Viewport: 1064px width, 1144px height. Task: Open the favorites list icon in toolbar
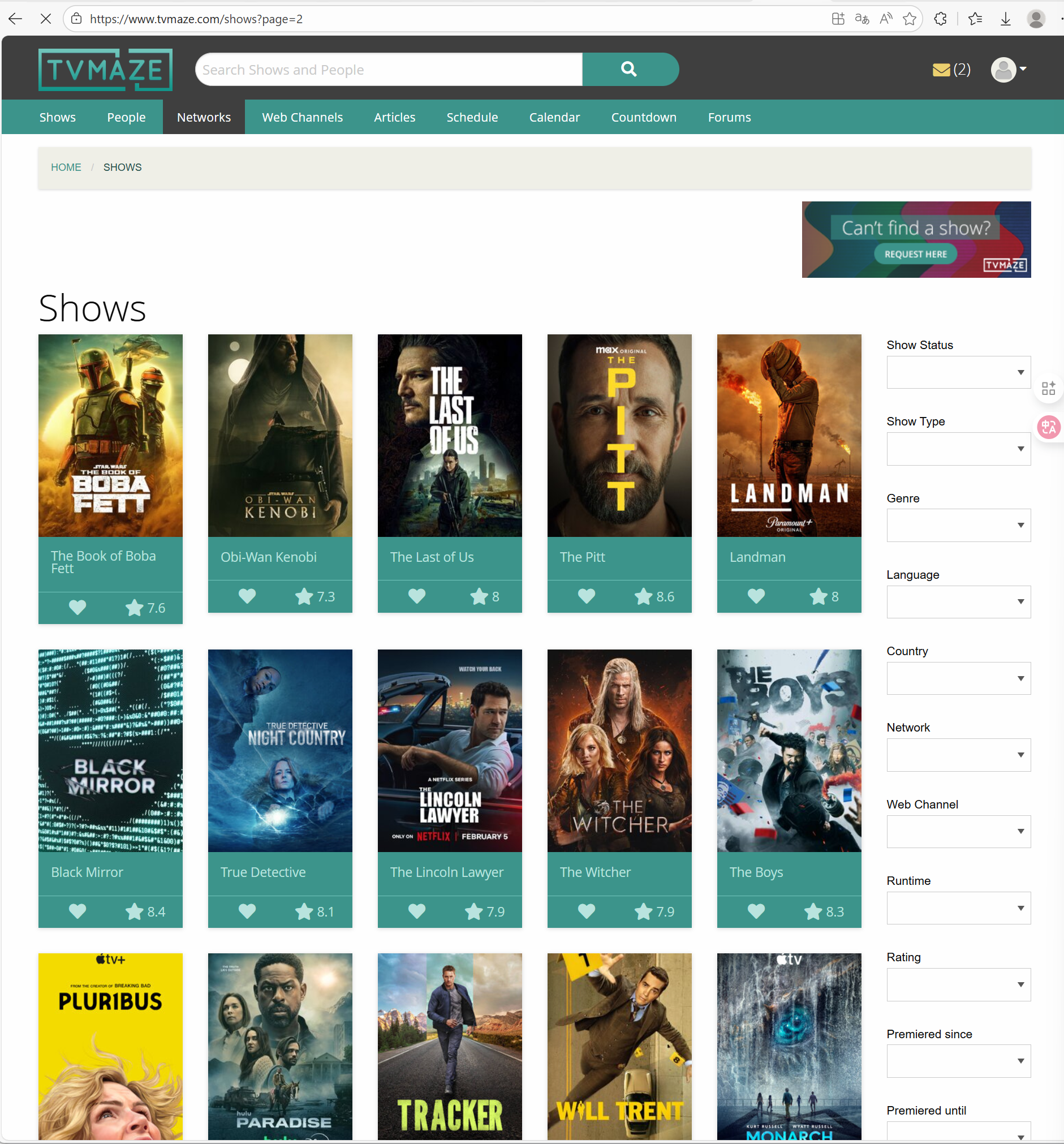(x=975, y=19)
